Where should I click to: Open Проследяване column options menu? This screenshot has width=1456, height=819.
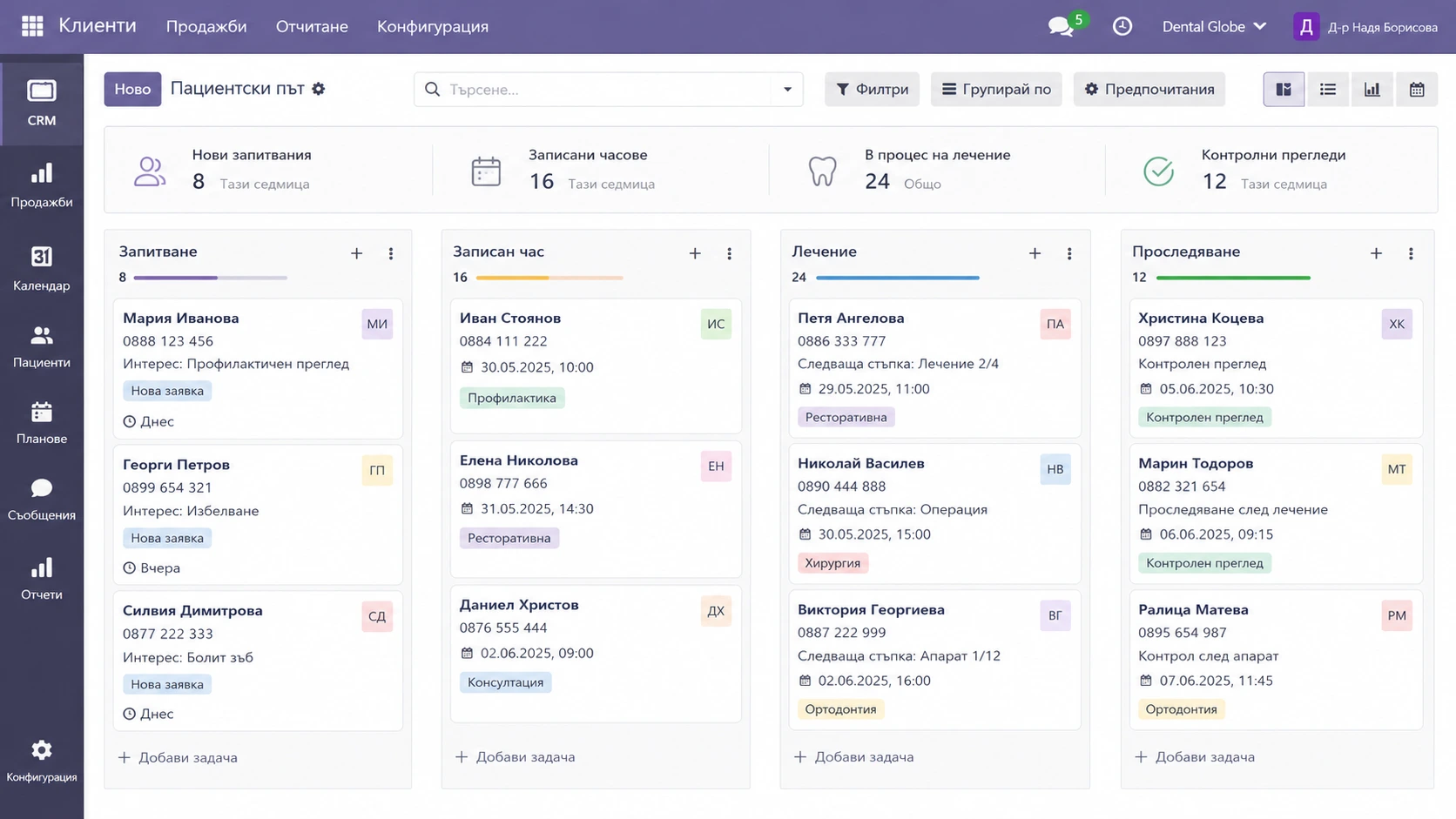click(1411, 253)
